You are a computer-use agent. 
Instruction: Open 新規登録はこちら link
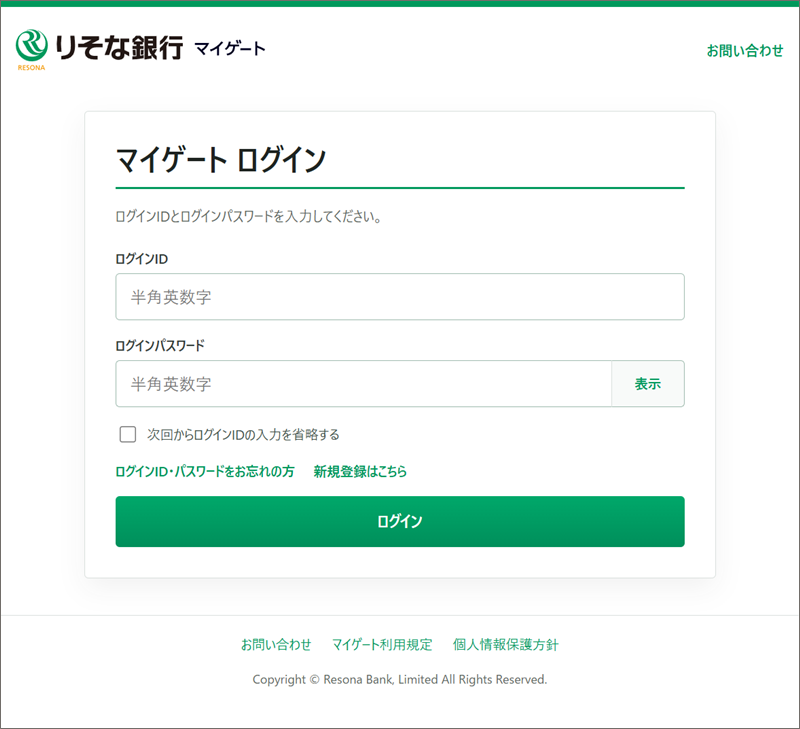point(360,471)
